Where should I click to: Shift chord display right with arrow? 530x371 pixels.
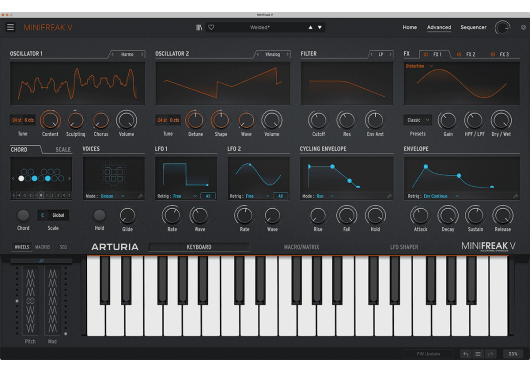pyautogui.click(x=69, y=178)
